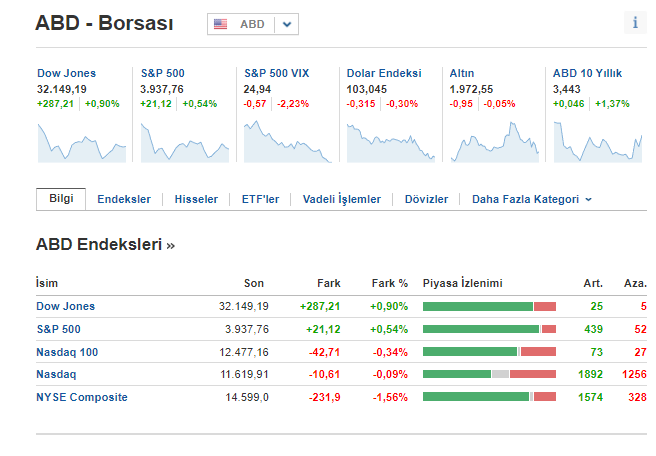
Task: Open the Hisseler tab
Action: (x=196, y=199)
